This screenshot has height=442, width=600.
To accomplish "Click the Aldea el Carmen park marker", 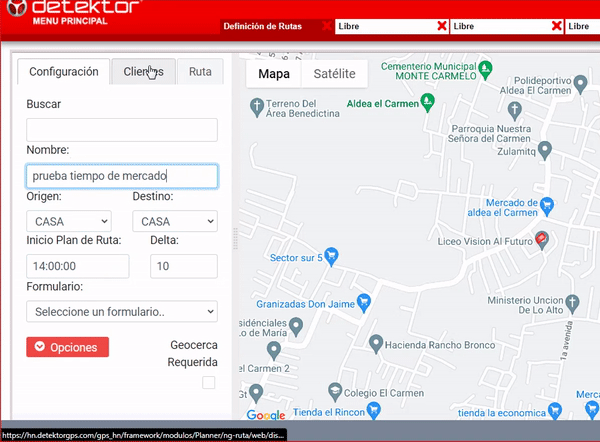I will coord(427,103).
